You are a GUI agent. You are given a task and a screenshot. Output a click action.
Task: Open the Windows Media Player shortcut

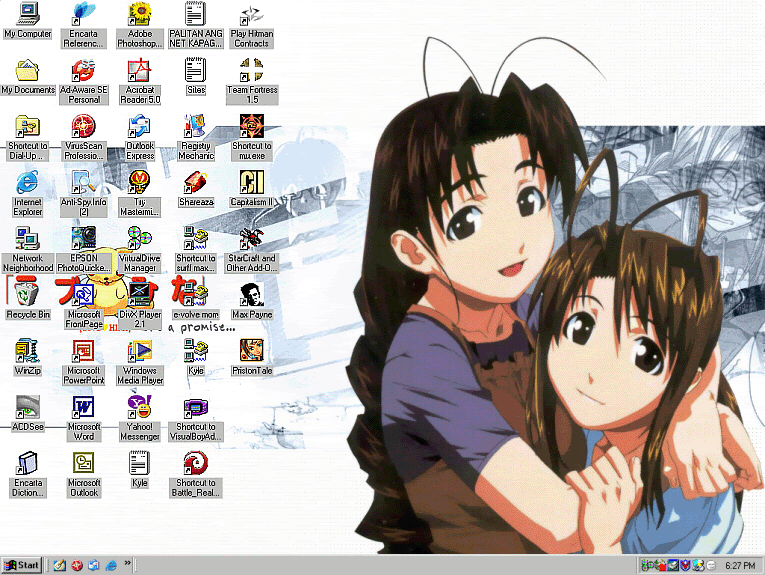139,350
